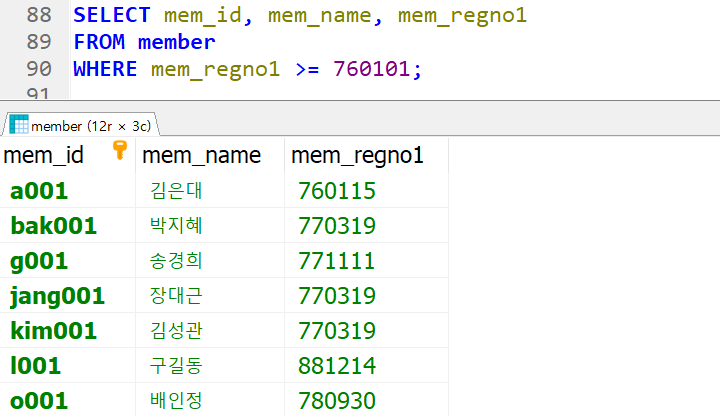Sort by the mem_regno1 column header
Image resolution: width=720 pixels, height=416 pixels.
pyautogui.click(x=366, y=155)
